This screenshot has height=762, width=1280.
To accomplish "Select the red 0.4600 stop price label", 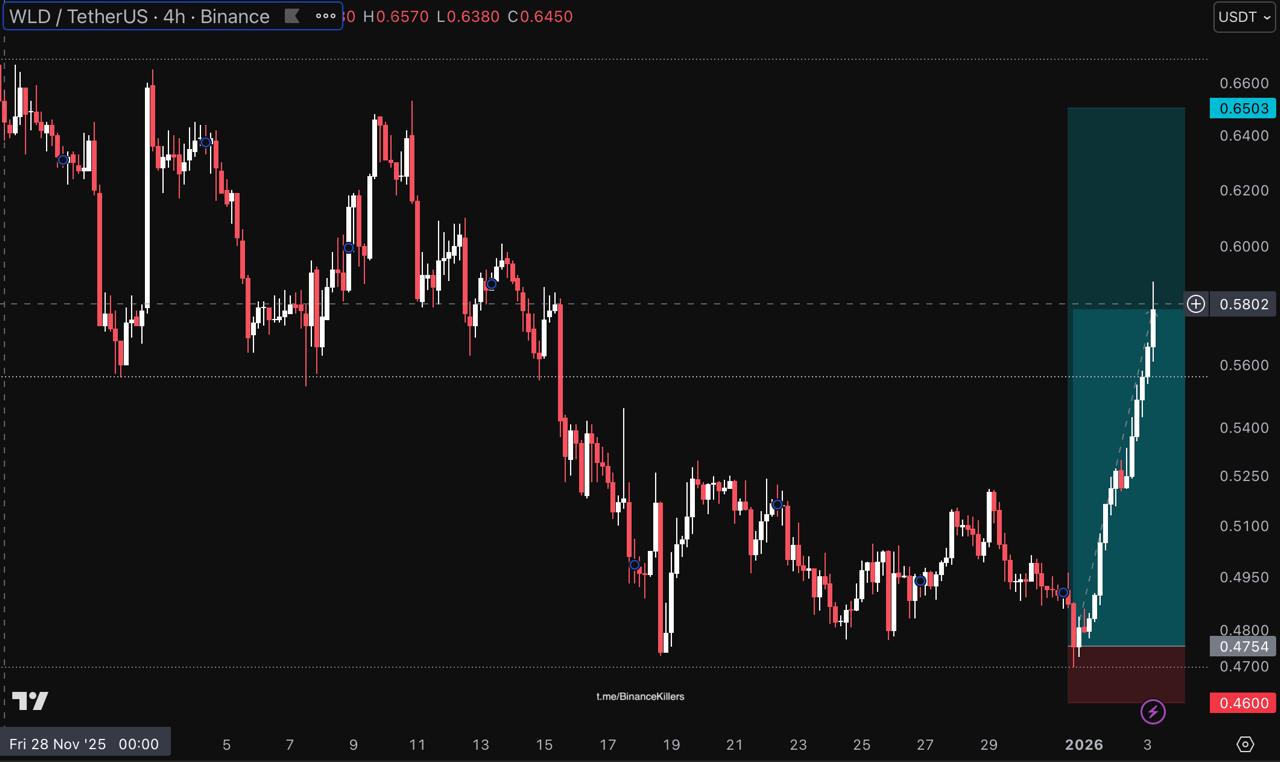I will 1241,703.
